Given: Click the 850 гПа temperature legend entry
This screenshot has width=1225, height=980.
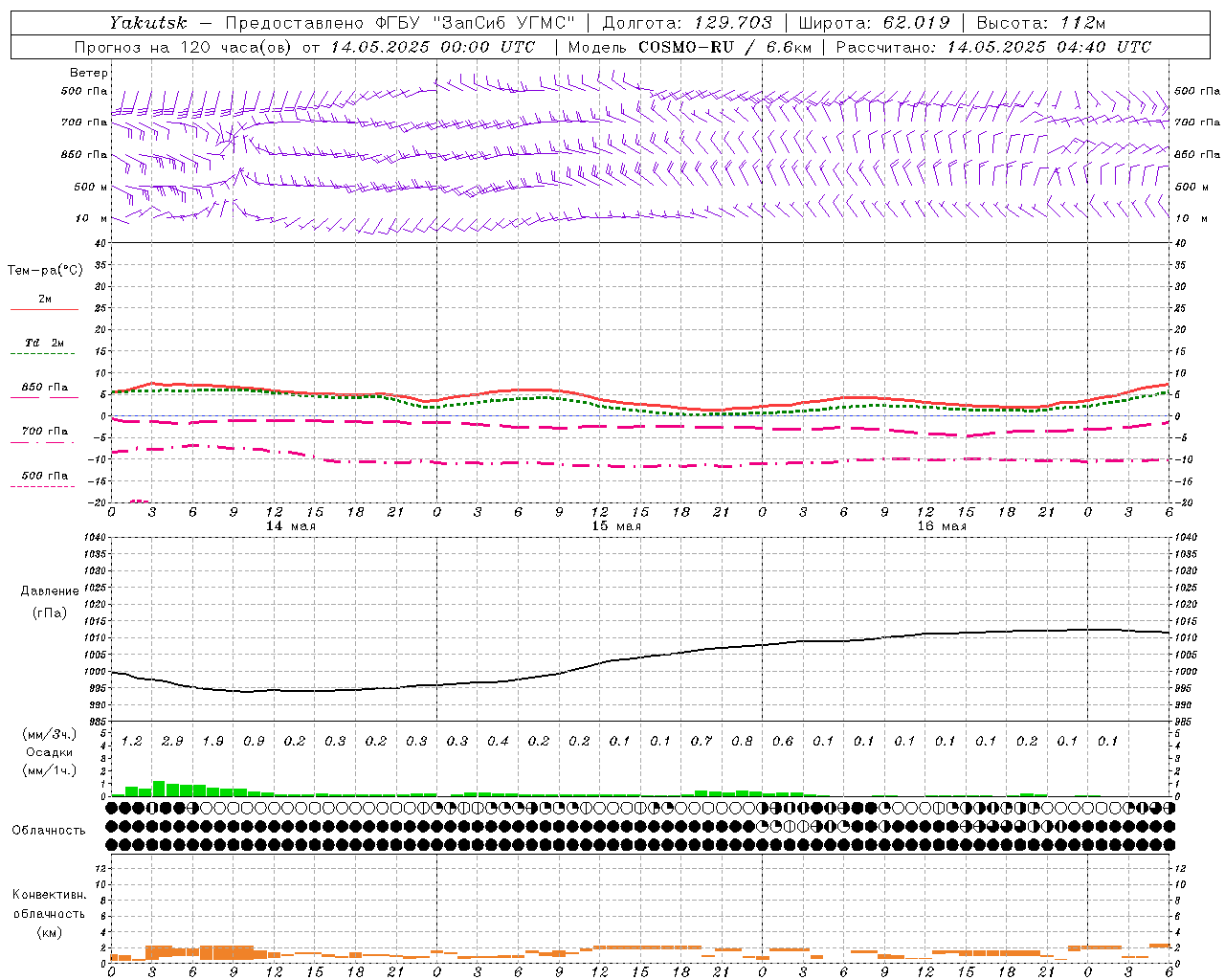Looking at the screenshot, I should 45,388.
